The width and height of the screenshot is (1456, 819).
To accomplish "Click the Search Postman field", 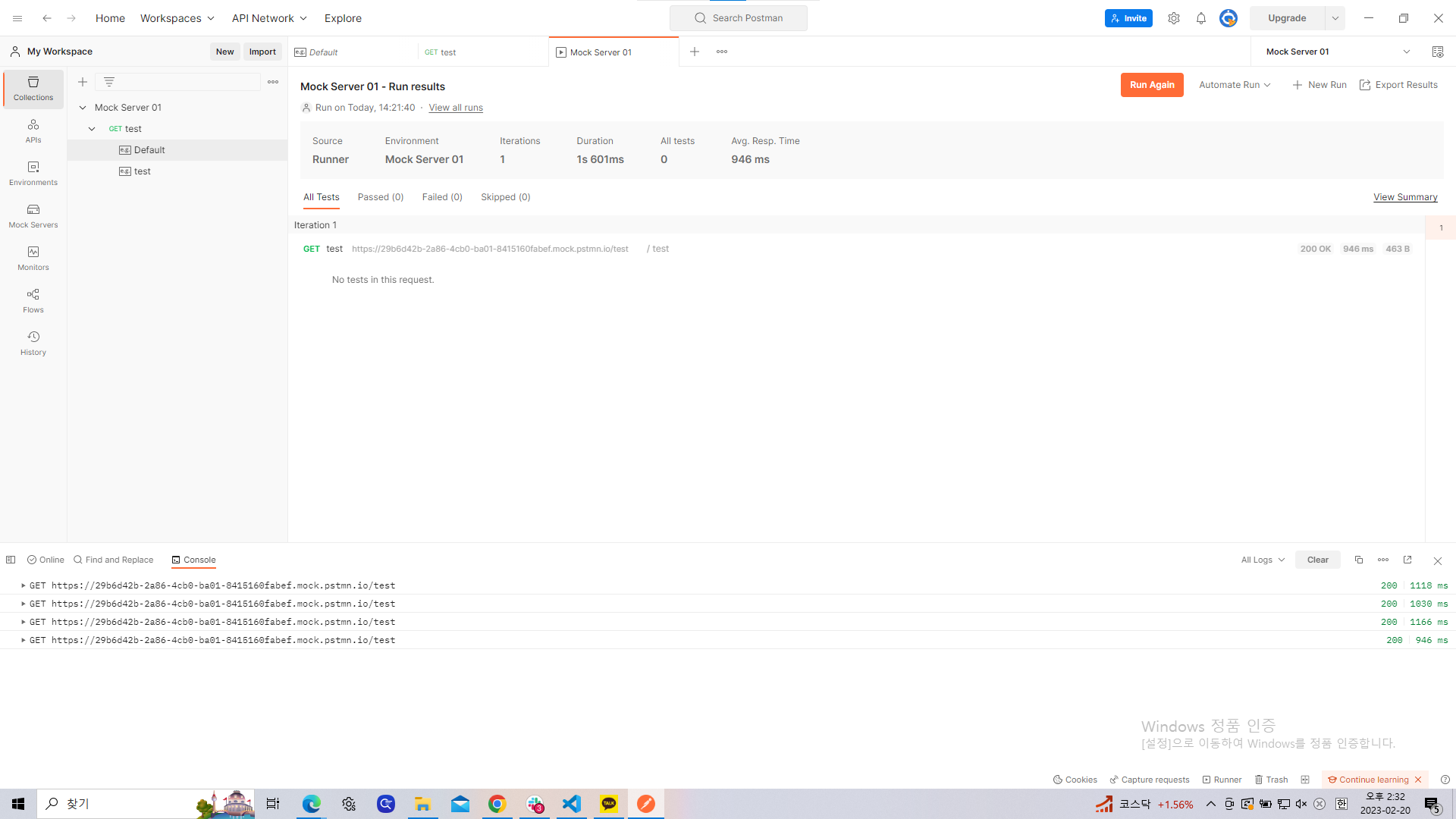I will pyautogui.click(x=738, y=18).
